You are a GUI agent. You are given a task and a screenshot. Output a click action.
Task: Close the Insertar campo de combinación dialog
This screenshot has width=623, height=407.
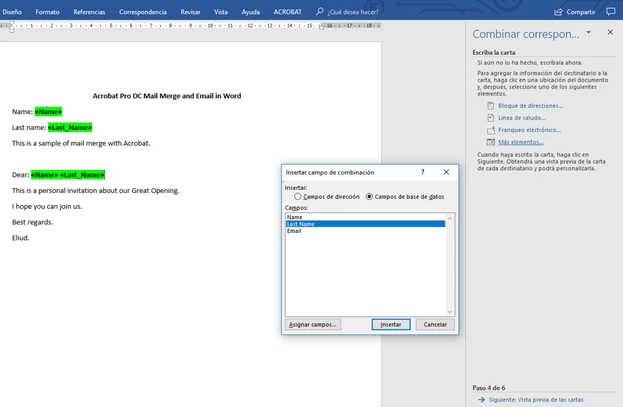(446, 172)
